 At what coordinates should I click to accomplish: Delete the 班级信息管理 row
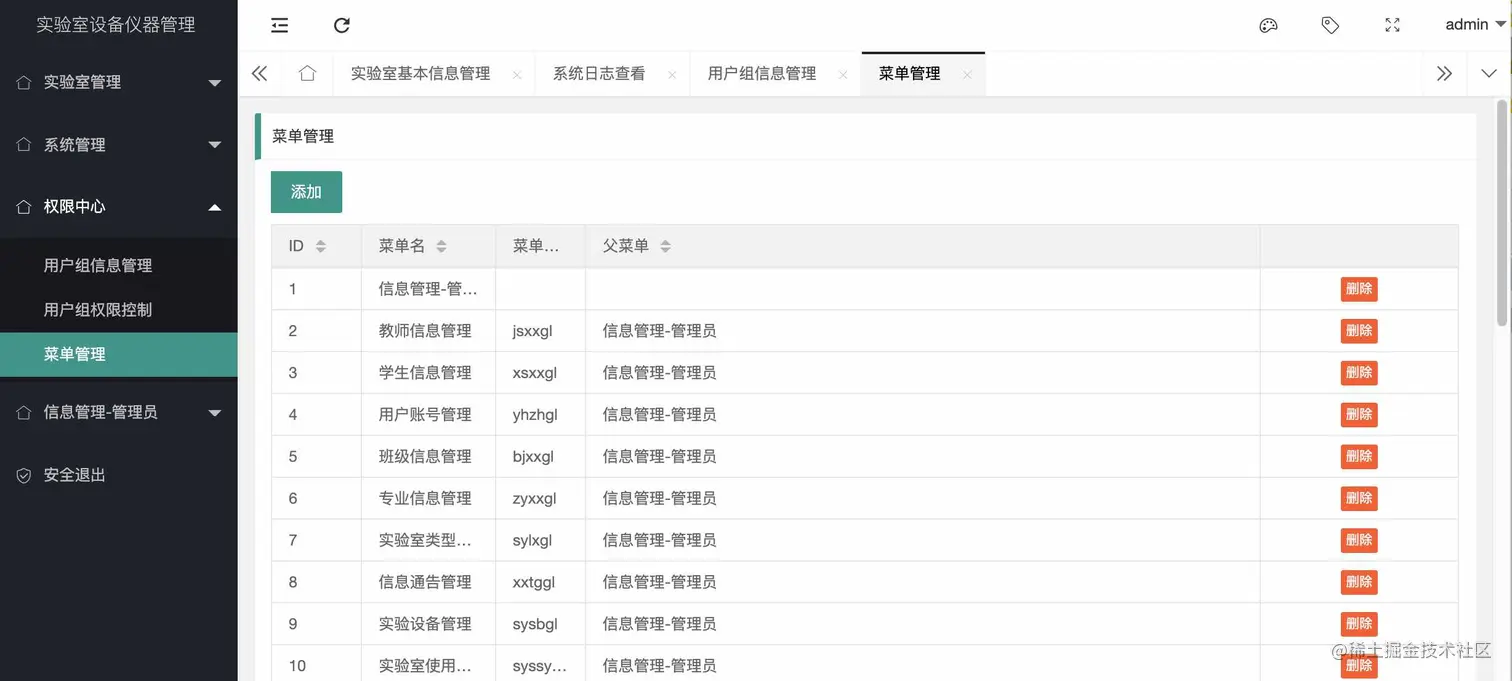pos(1359,456)
